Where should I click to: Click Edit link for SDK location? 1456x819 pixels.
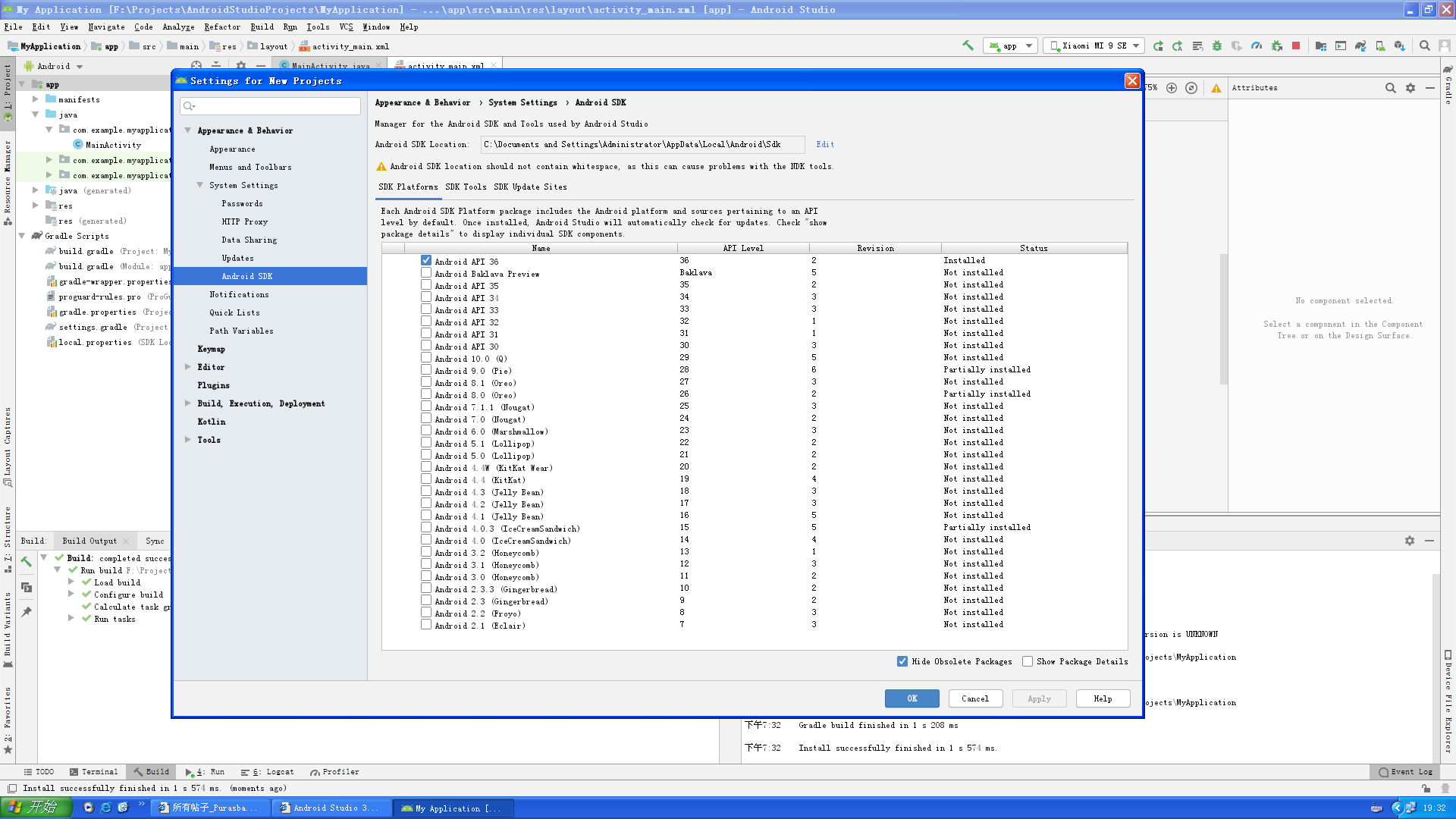point(825,144)
